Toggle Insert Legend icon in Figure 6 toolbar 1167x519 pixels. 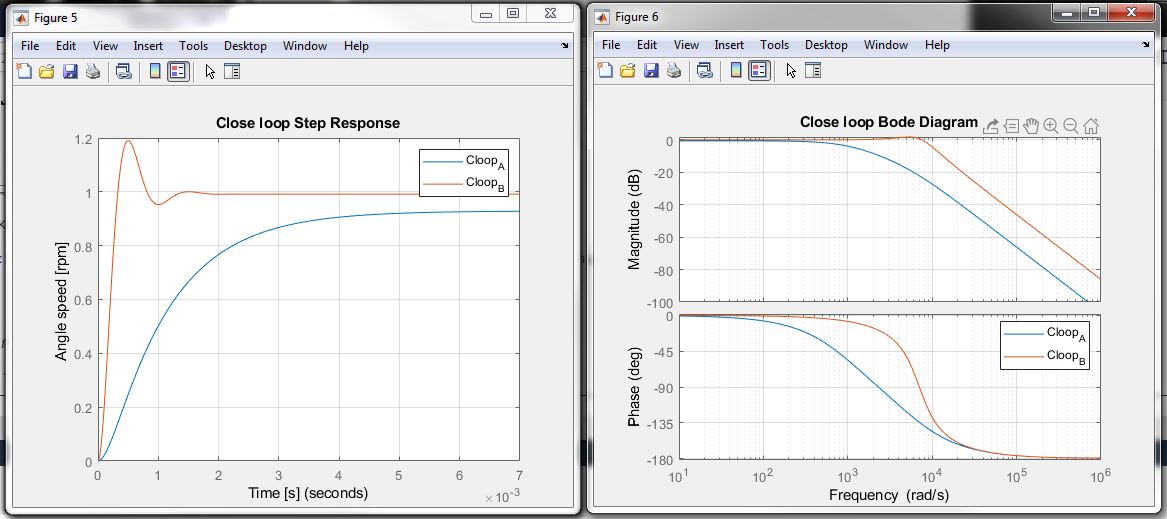[758, 71]
